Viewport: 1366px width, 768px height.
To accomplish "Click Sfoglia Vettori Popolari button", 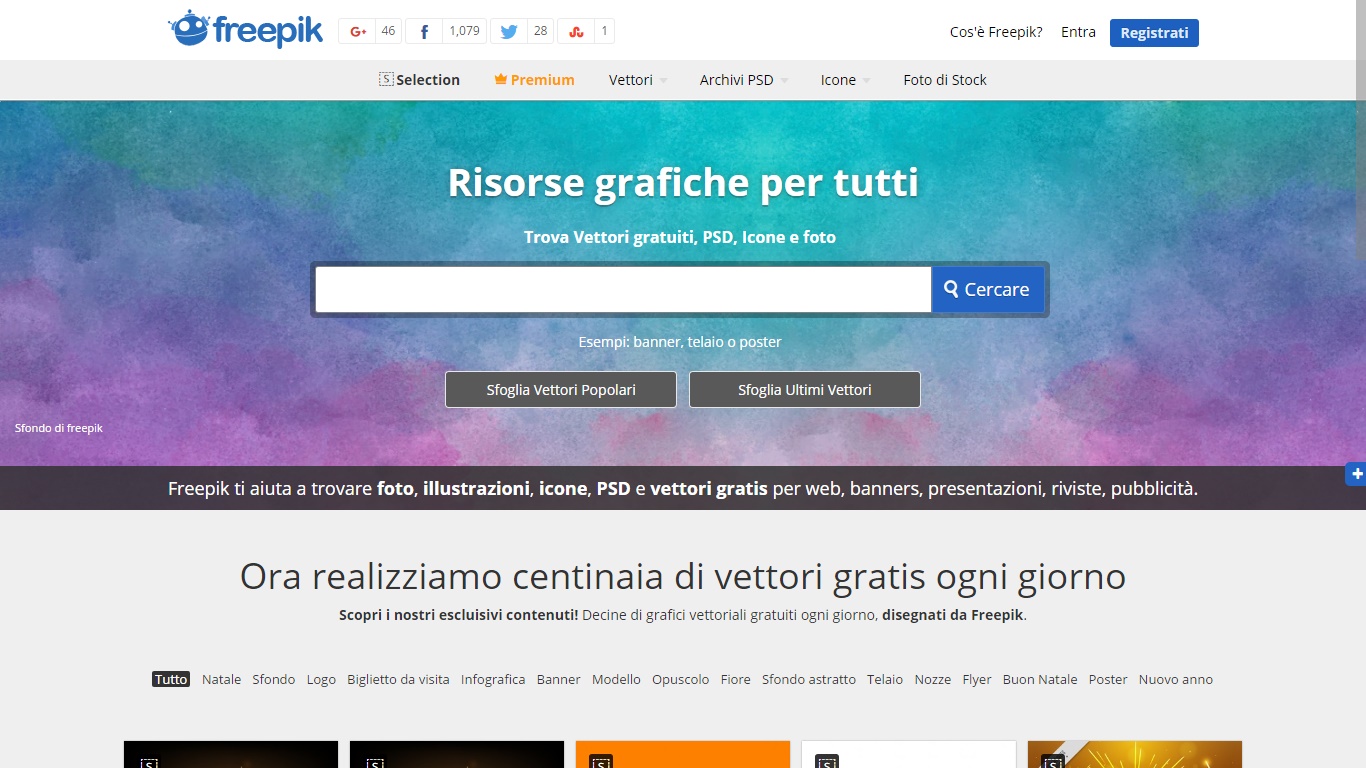I will click(561, 390).
